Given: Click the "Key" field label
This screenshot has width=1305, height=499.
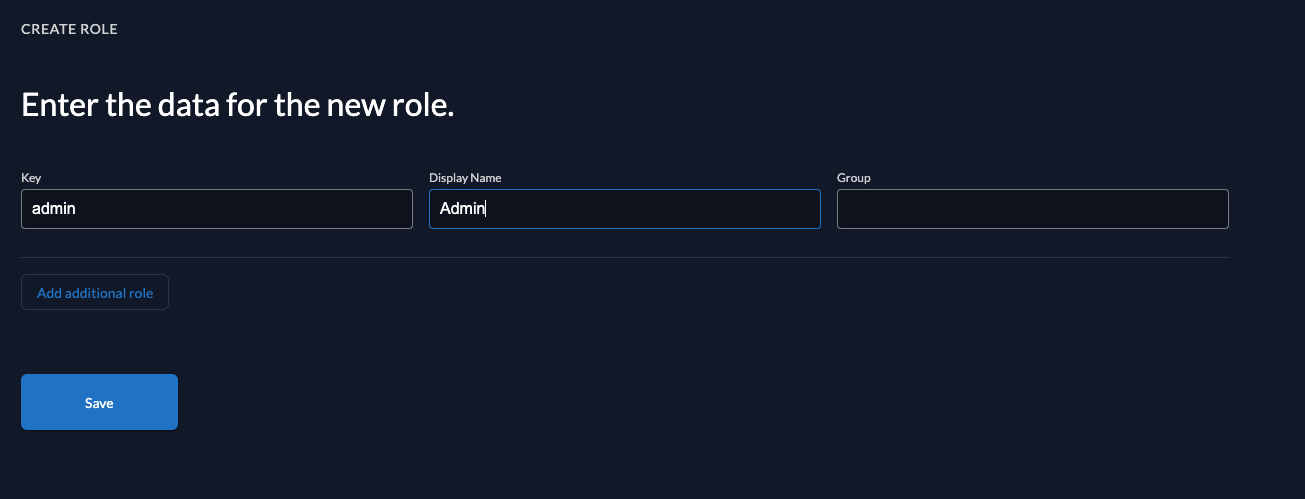Looking at the screenshot, I should coord(31,178).
